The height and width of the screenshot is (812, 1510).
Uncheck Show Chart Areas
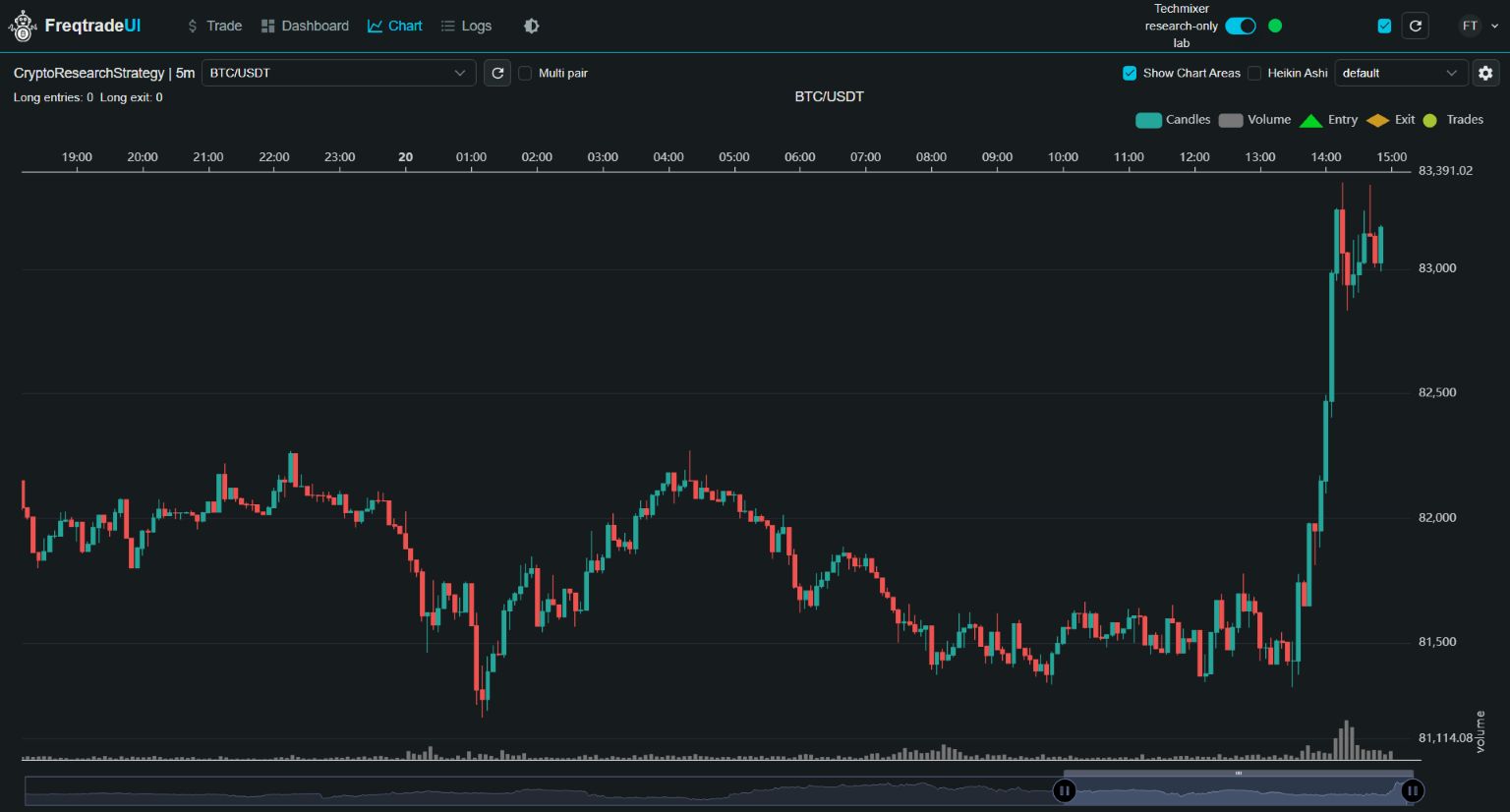(x=1130, y=73)
